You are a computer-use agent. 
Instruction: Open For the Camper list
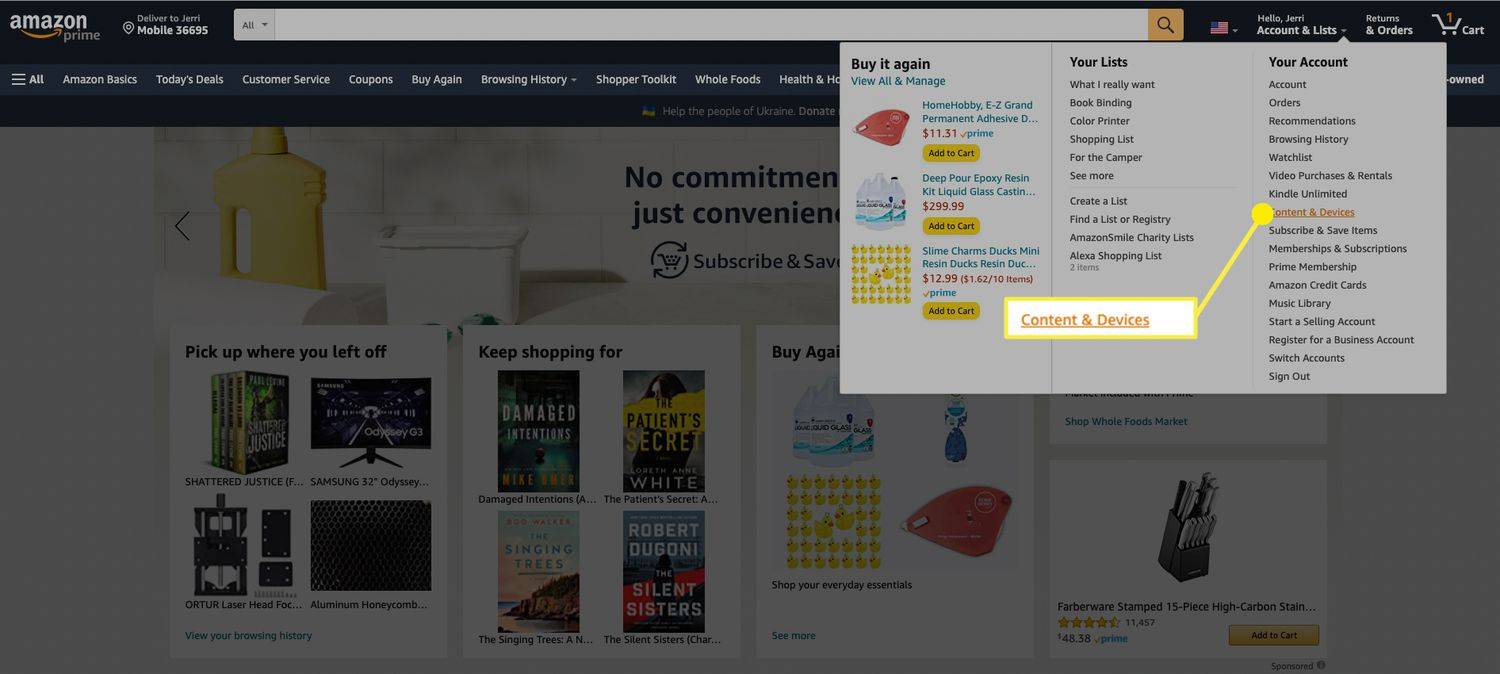[1106, 157]
